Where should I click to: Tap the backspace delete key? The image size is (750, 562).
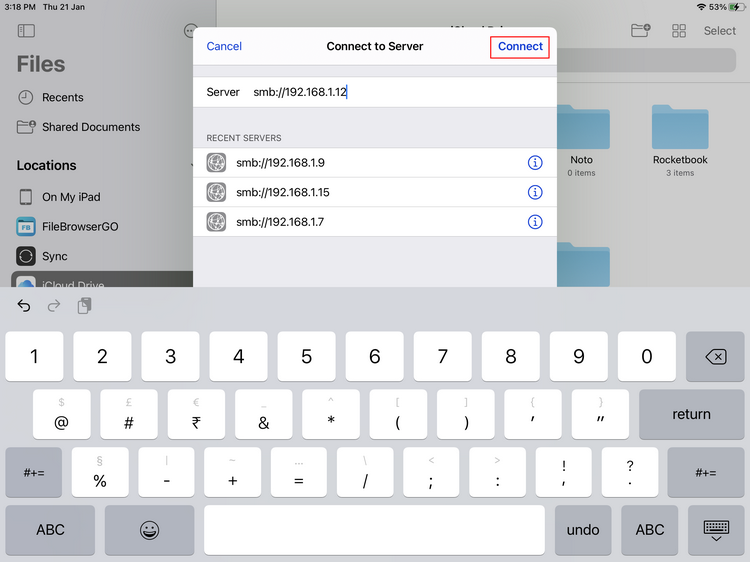(715, 356)
